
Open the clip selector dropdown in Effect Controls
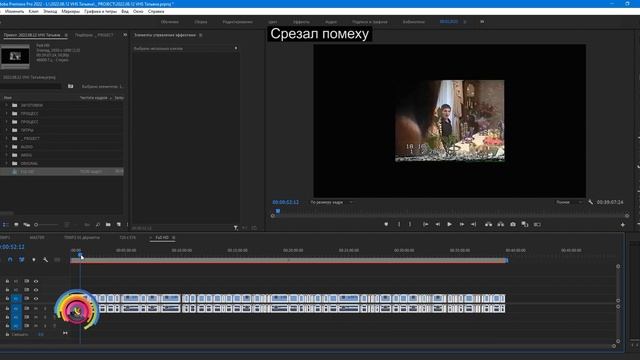point(236,48)
